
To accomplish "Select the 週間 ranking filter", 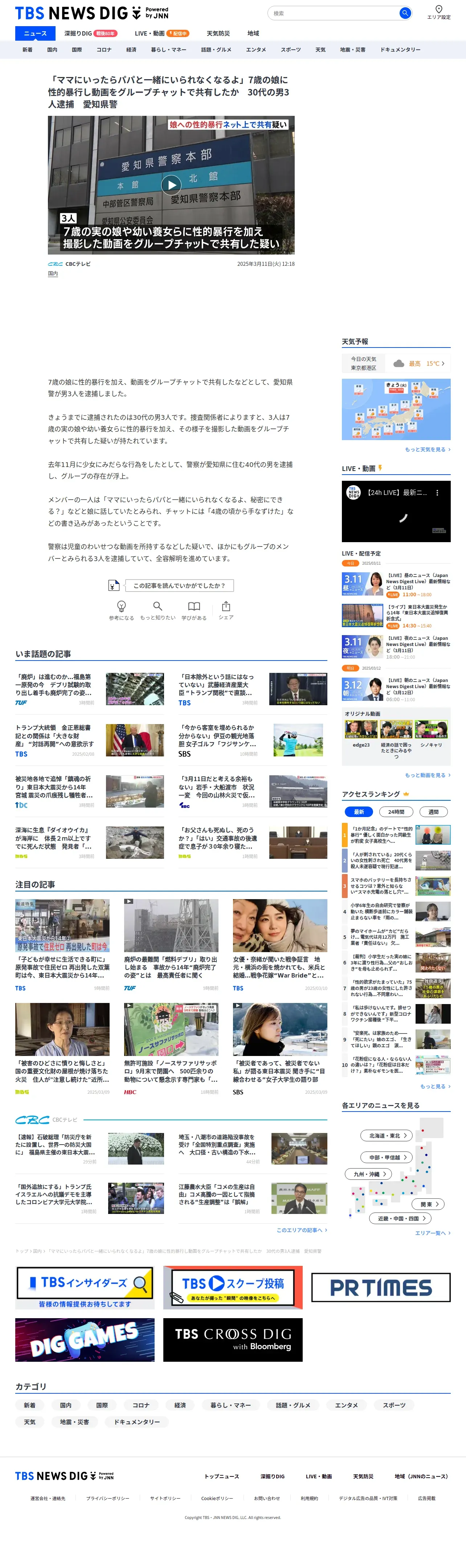I will pos(434,812).
